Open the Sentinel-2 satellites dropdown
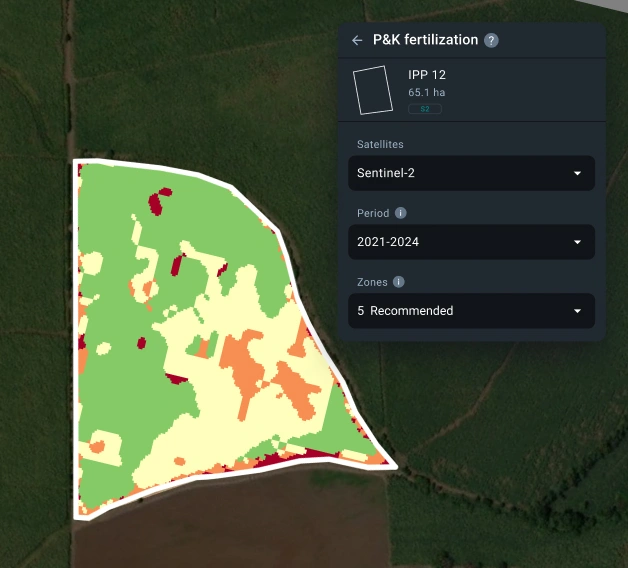 (471, 173)
